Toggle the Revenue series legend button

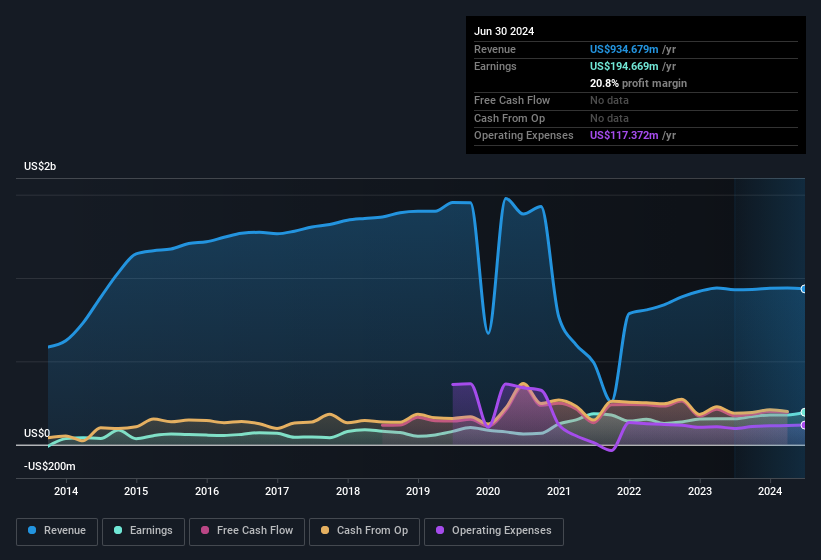click(57, 531)
